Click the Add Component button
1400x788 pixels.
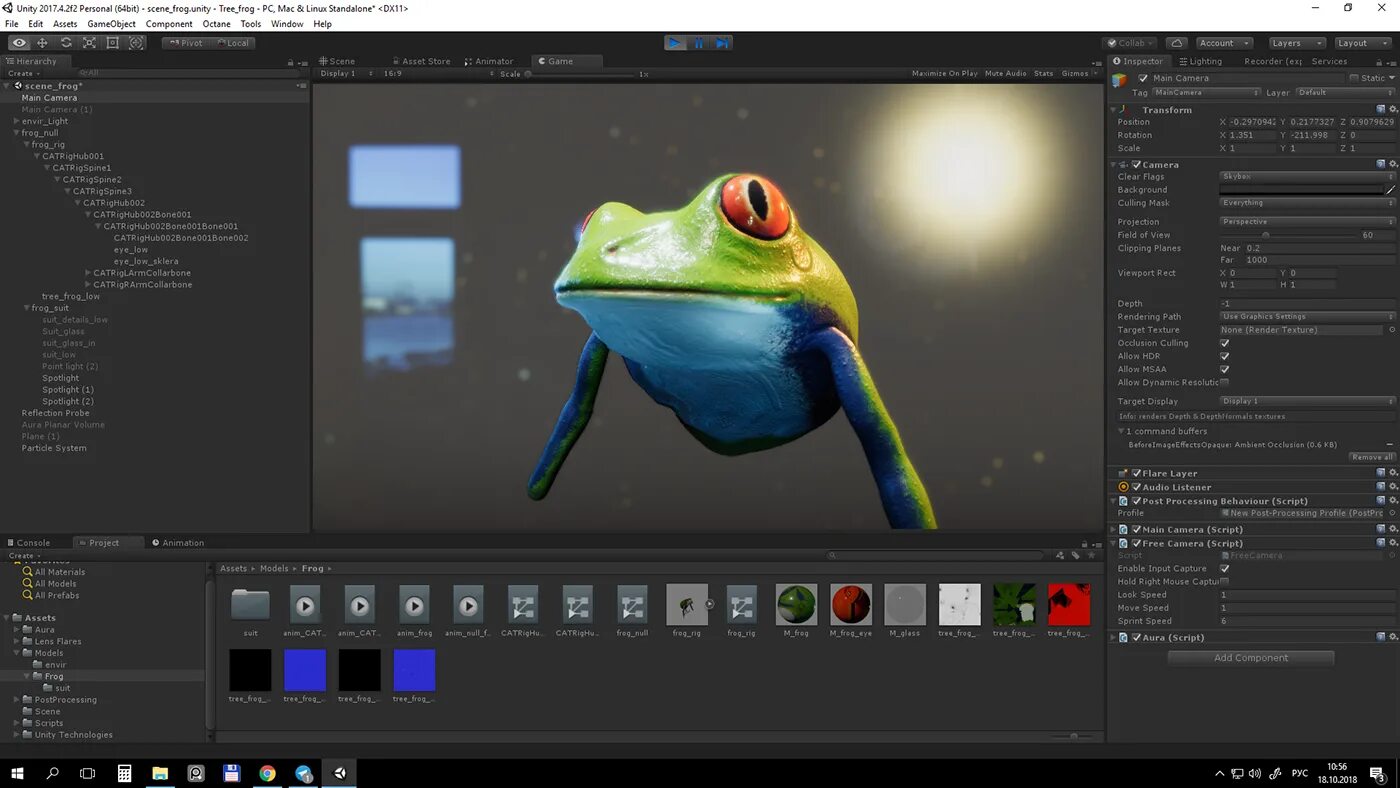(1251, 657)
